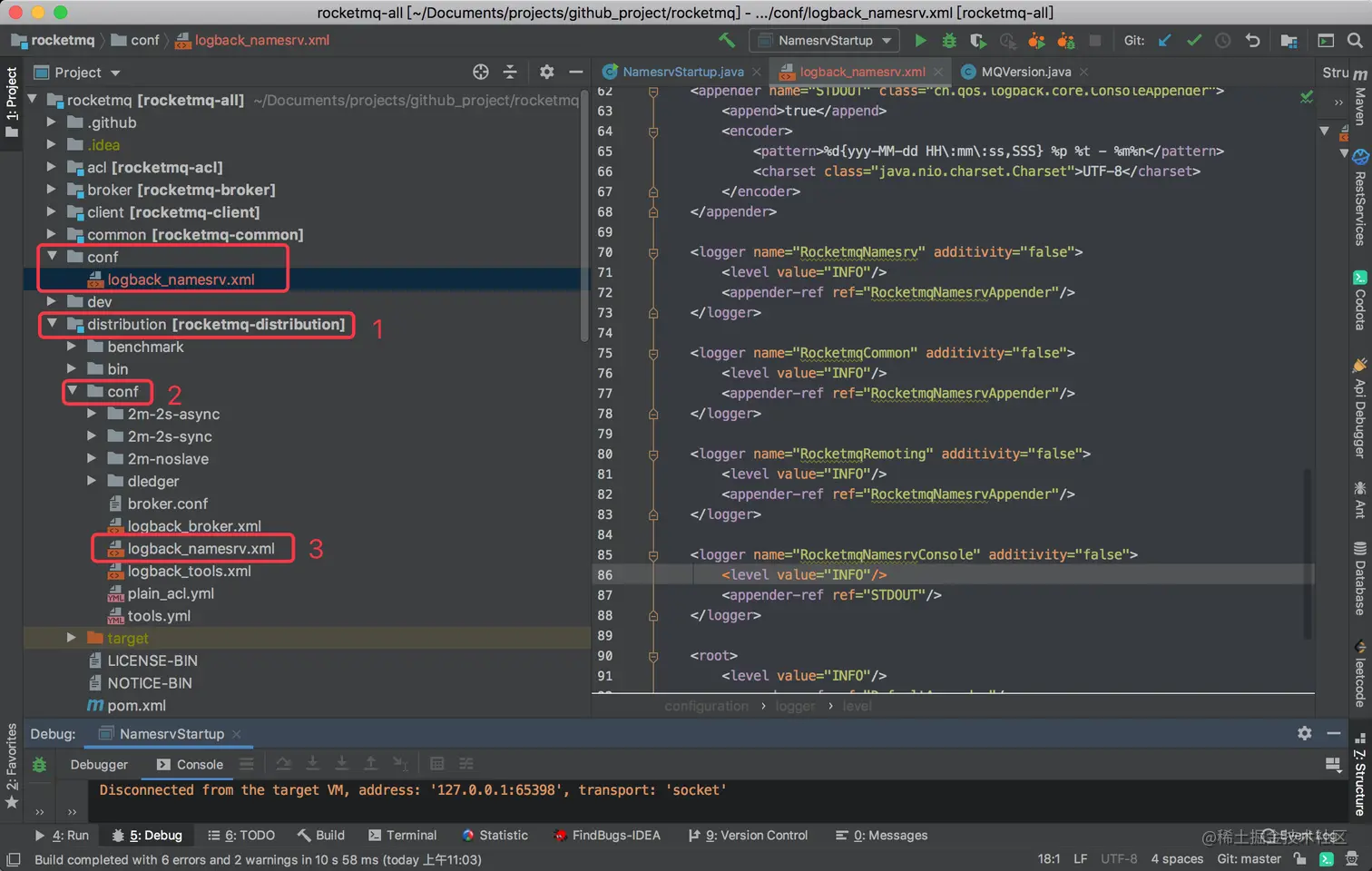The image size is (1372, 871).
Task: Open the Terminal tool window
Action: pyautogui.click(x=402, y=835)
